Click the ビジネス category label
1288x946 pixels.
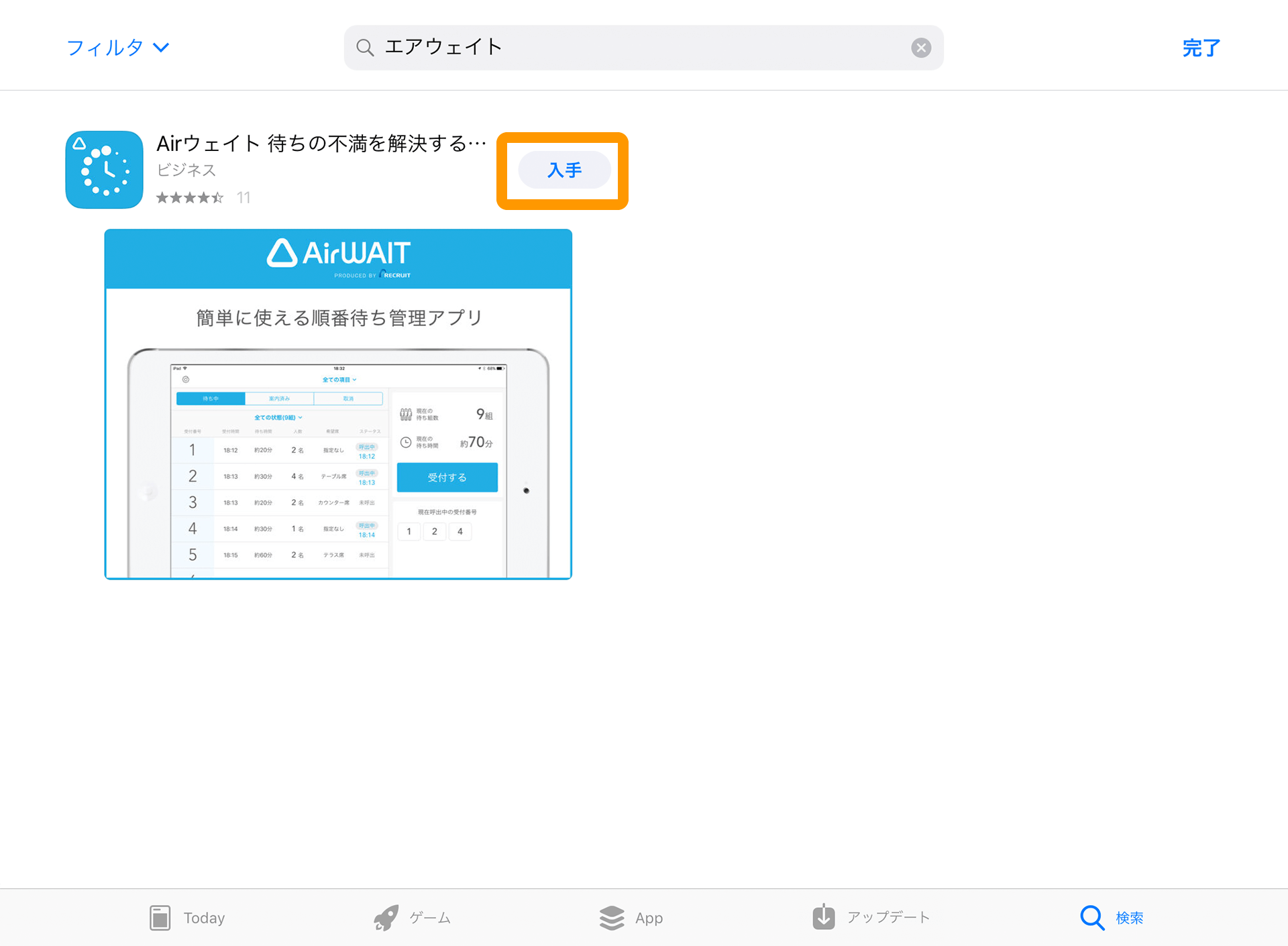point(186,170)
